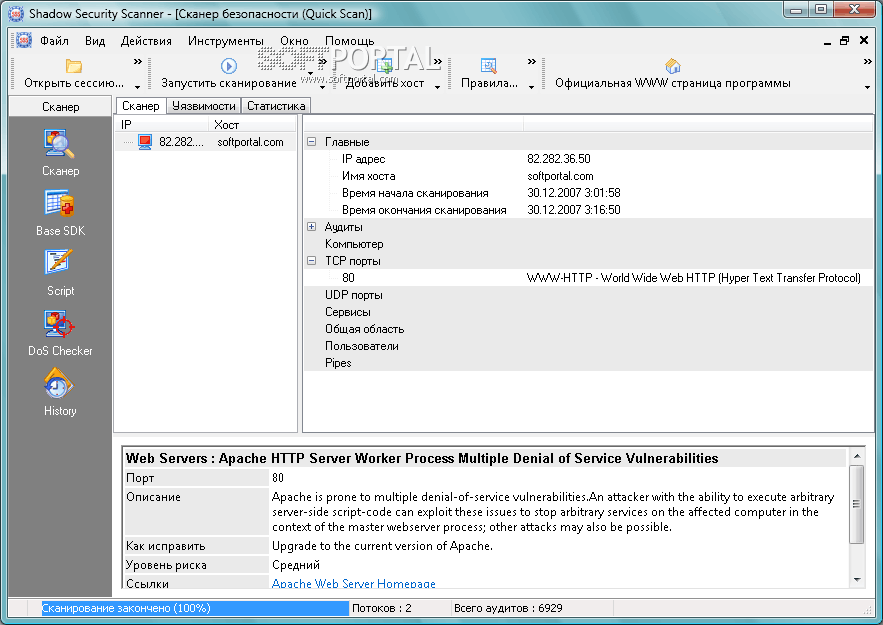The height and width of the screenshot is (625, 883).
Task: Switch to the Уязвимости tab
Action: click(x=204, y=106)
